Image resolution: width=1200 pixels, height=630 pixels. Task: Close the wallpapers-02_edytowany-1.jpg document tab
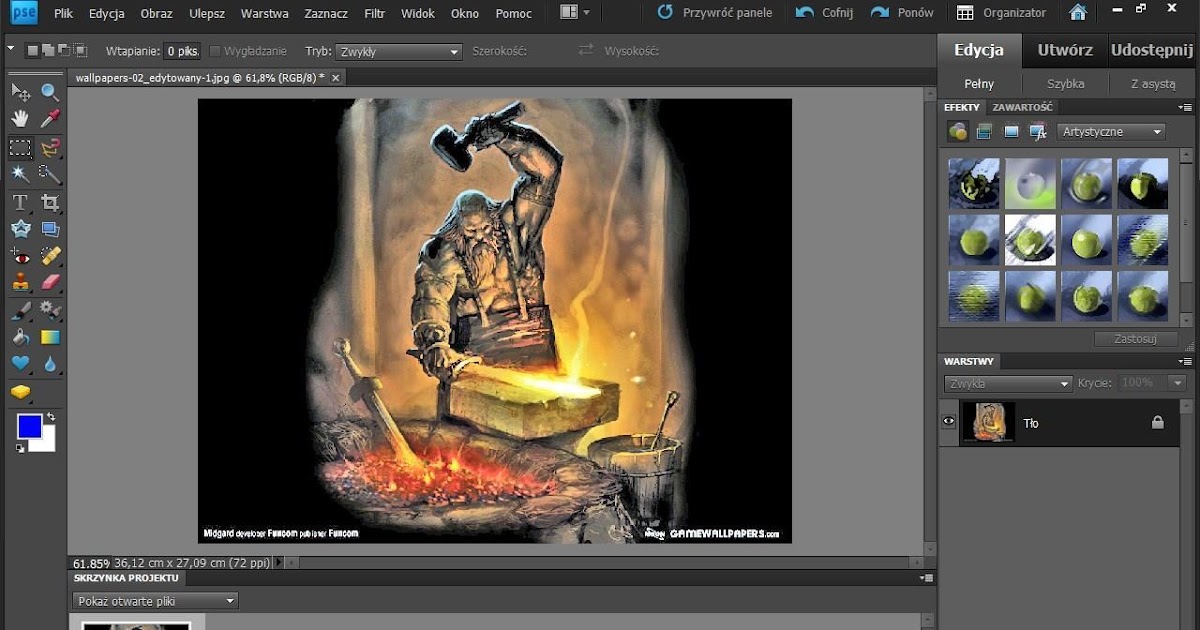(x=336, y=77)
